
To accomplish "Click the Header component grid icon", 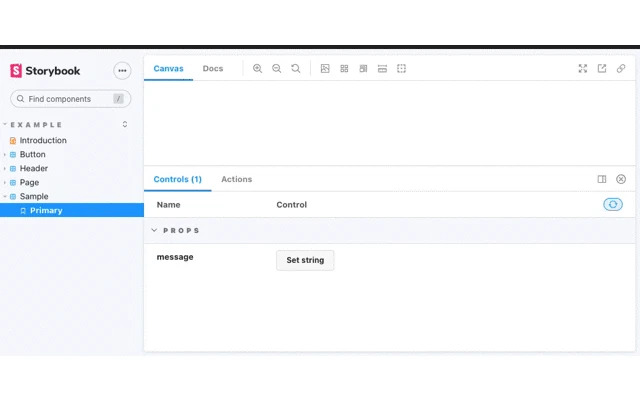I will [13, 169].
